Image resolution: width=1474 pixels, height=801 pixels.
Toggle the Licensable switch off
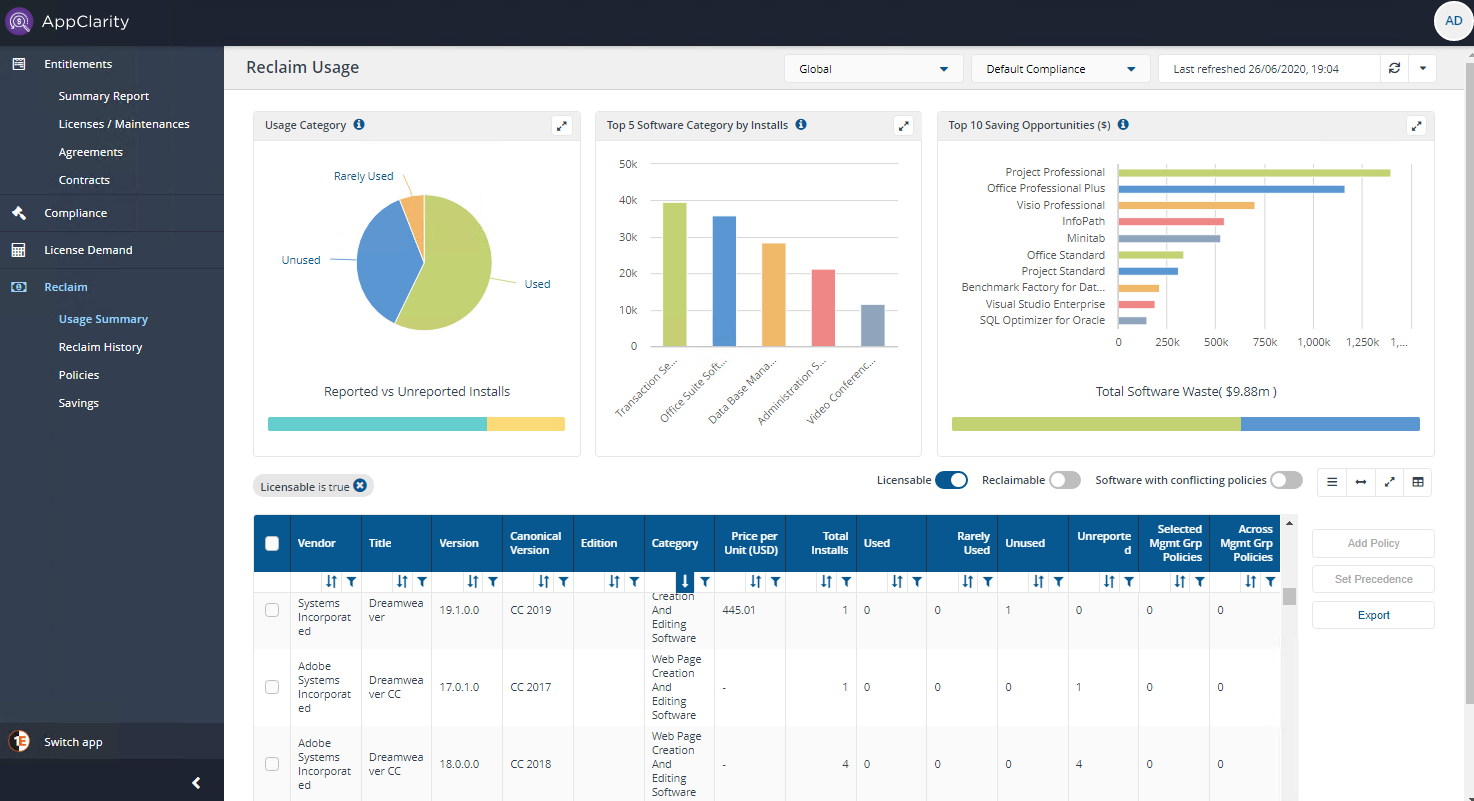coord(951,480)
